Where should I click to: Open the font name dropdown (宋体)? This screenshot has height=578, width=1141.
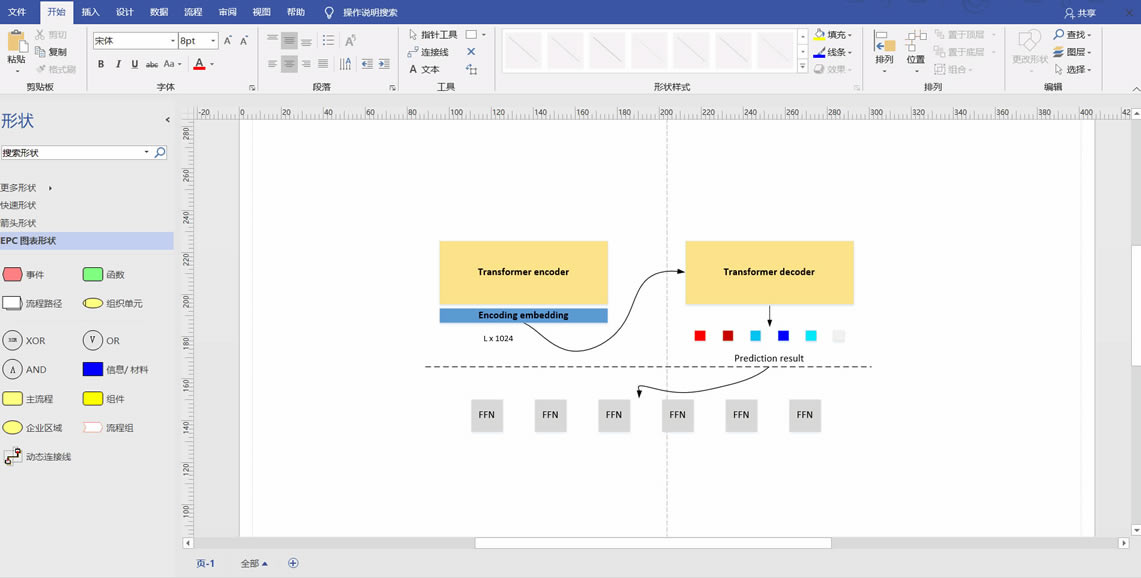tap(172, 41)
